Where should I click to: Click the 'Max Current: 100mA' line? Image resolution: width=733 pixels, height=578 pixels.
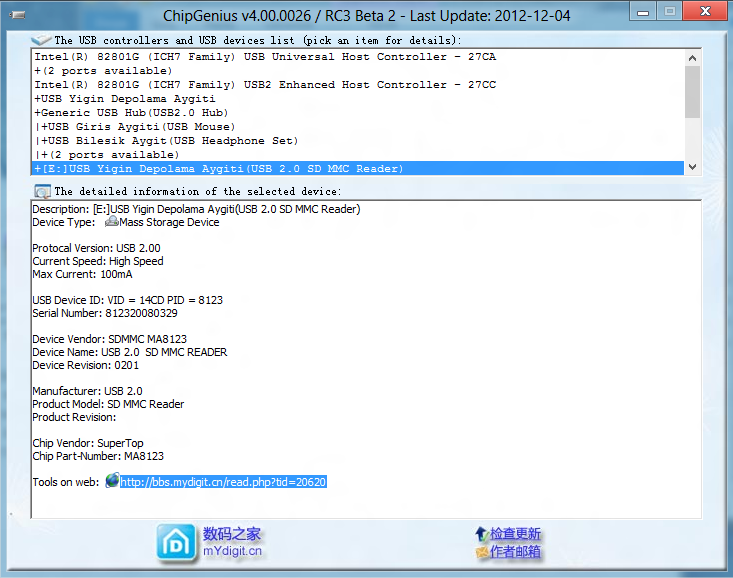tap(82, 274)
